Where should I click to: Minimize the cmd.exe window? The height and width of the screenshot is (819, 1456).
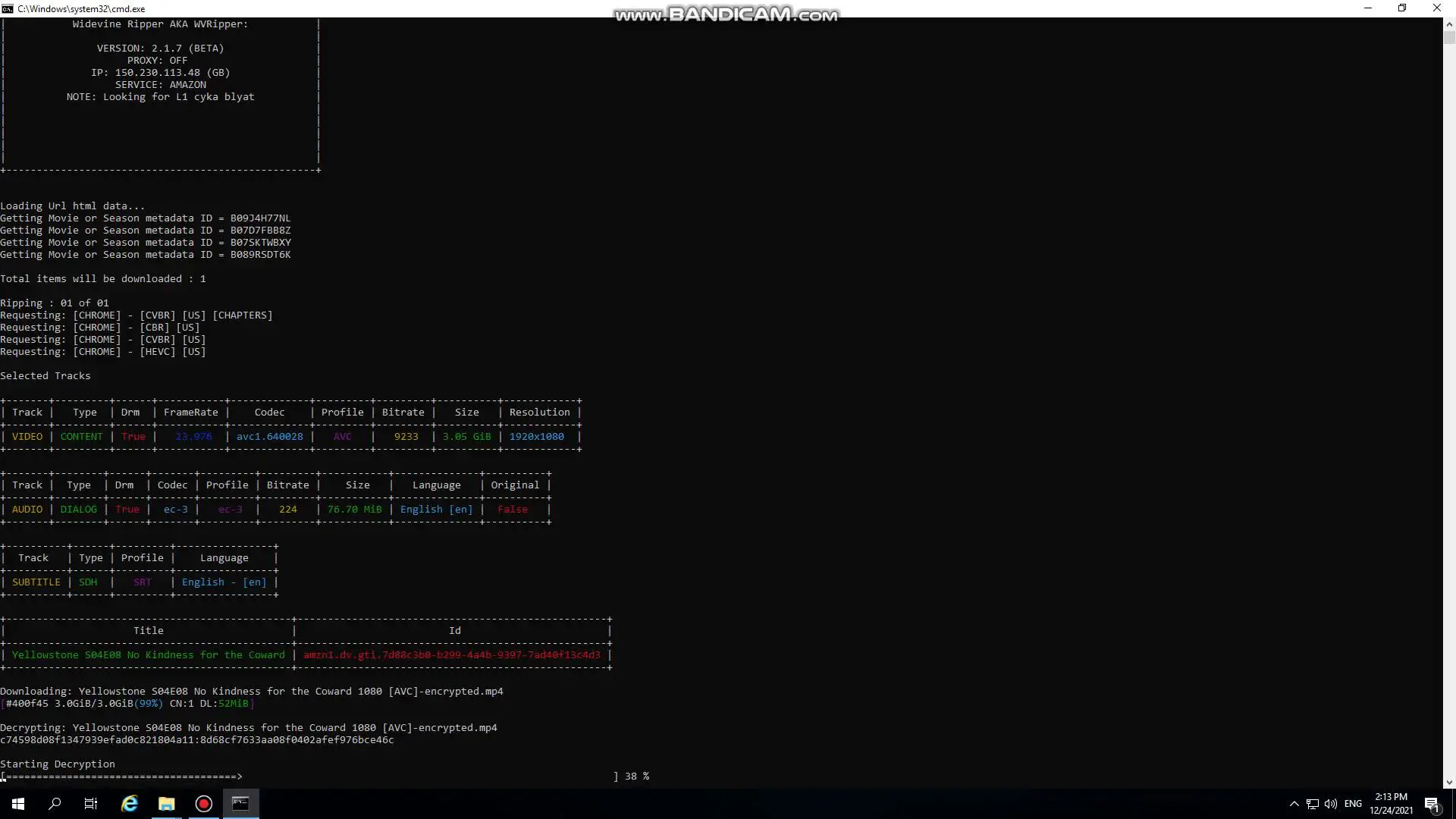tap(1368, 8)
